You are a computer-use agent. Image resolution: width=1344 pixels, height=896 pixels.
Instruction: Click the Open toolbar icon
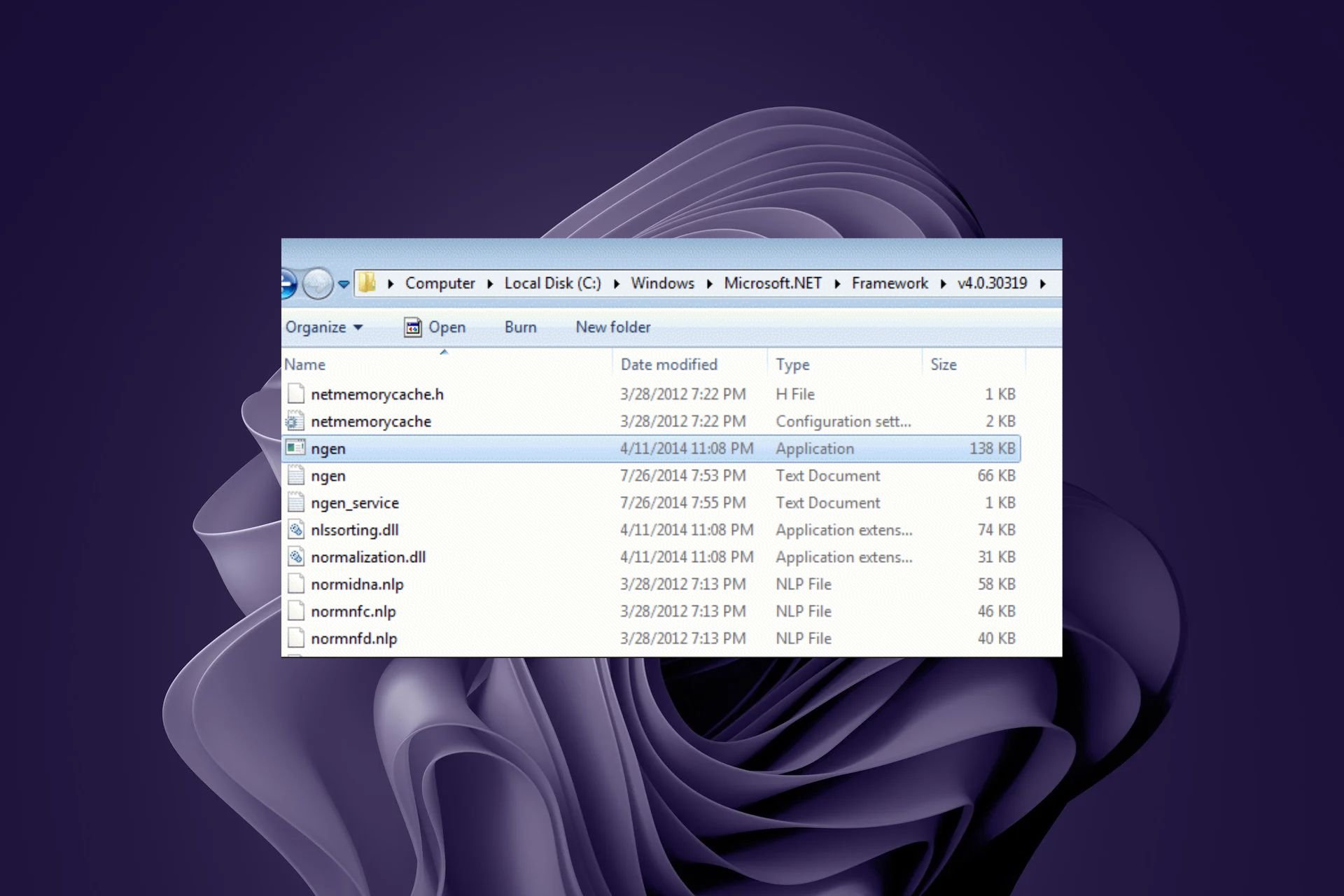413,327
